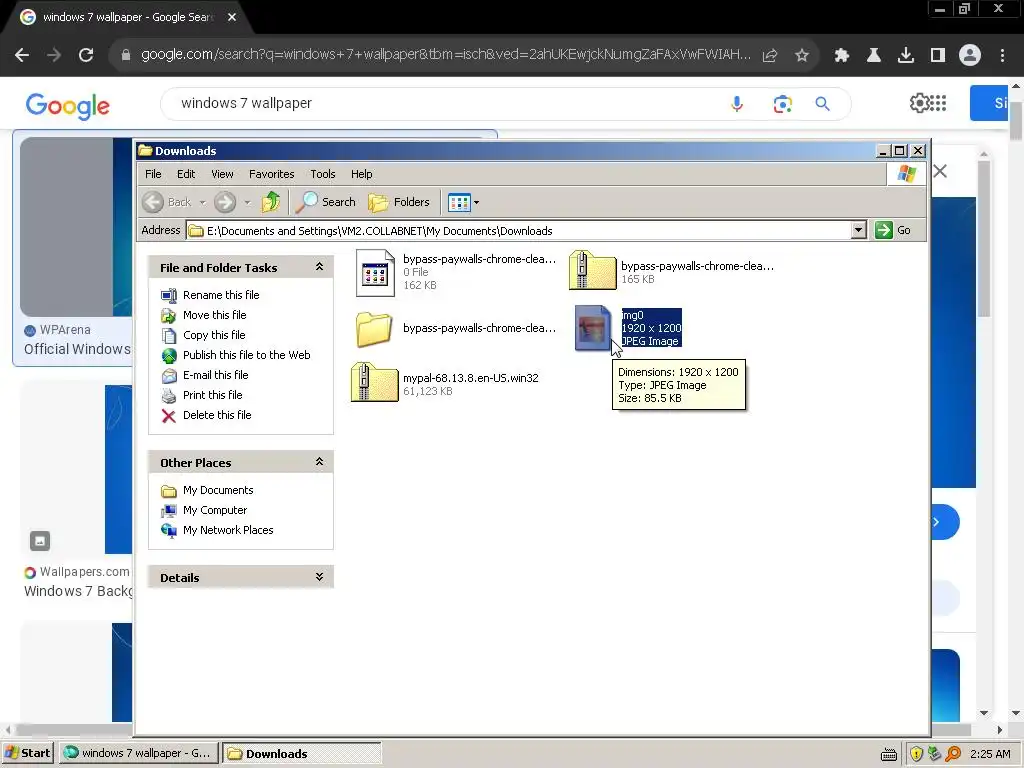Open Google apps grid
This screenshot has width=1024, height=768.
click(938, 103)
